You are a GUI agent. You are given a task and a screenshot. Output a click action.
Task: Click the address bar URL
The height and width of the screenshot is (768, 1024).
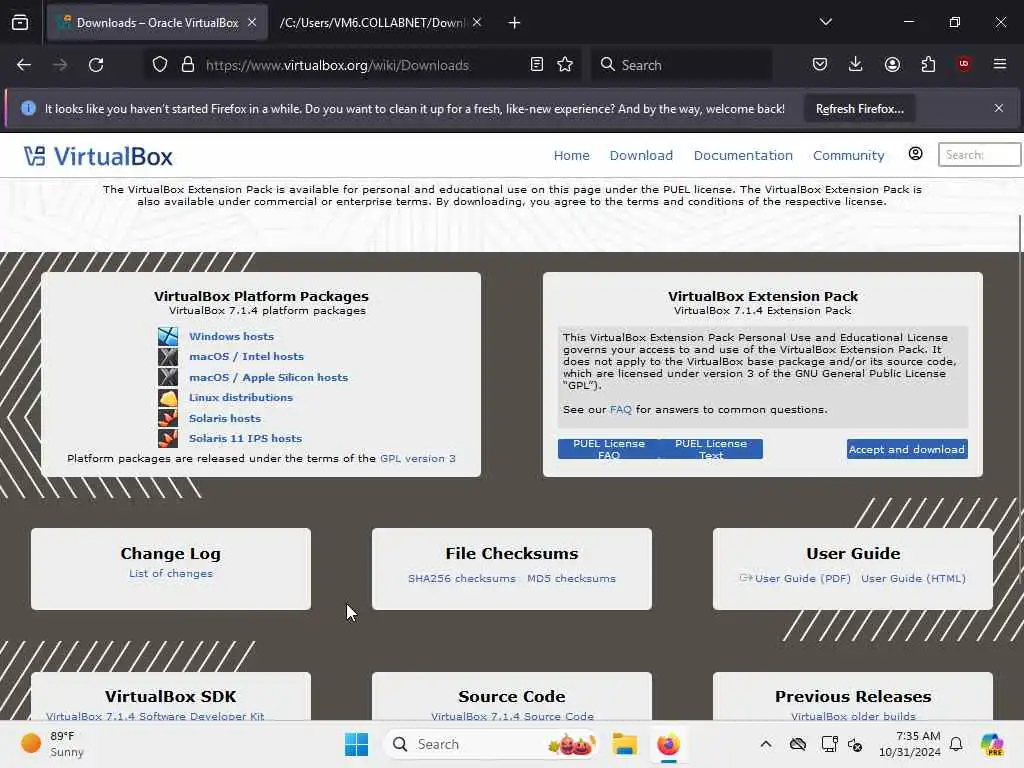[337, 65]
